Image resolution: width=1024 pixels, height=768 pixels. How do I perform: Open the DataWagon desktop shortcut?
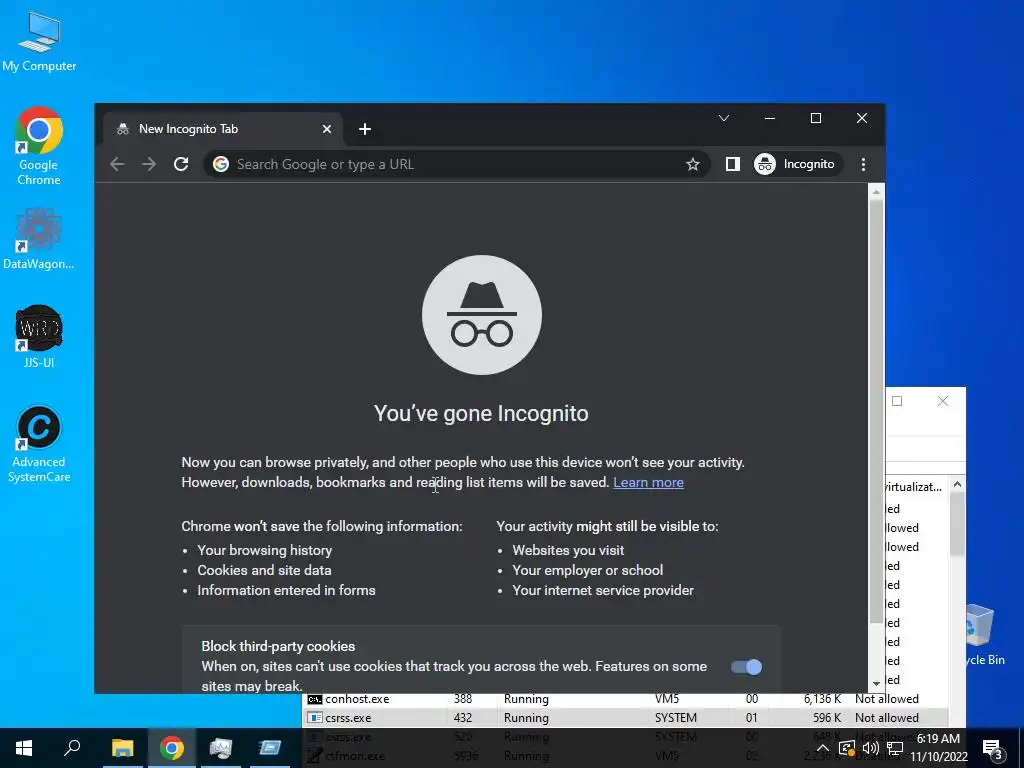tap(39, 238)
